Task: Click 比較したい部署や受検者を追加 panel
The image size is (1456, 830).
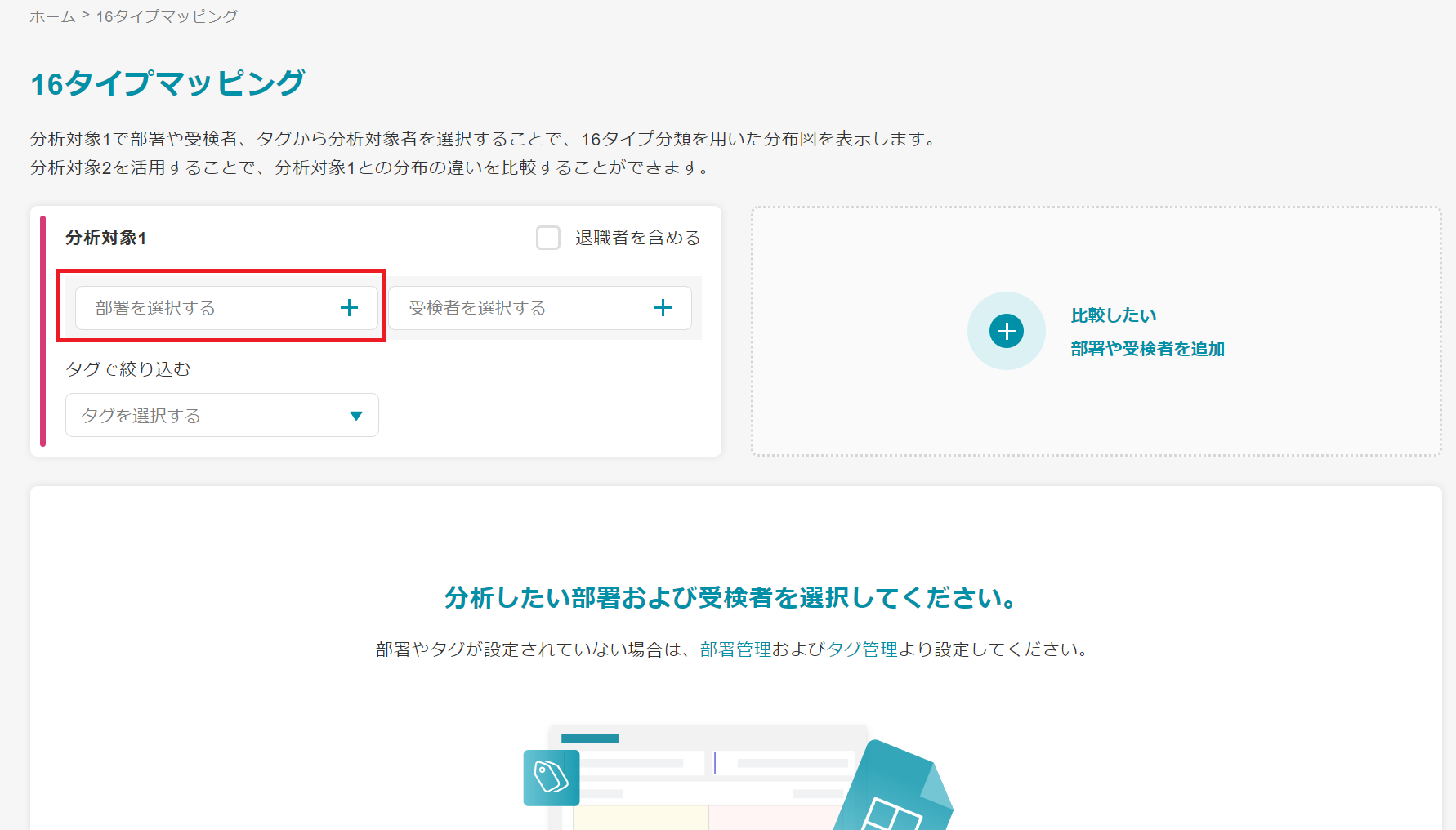Action: pos(1096,331)
